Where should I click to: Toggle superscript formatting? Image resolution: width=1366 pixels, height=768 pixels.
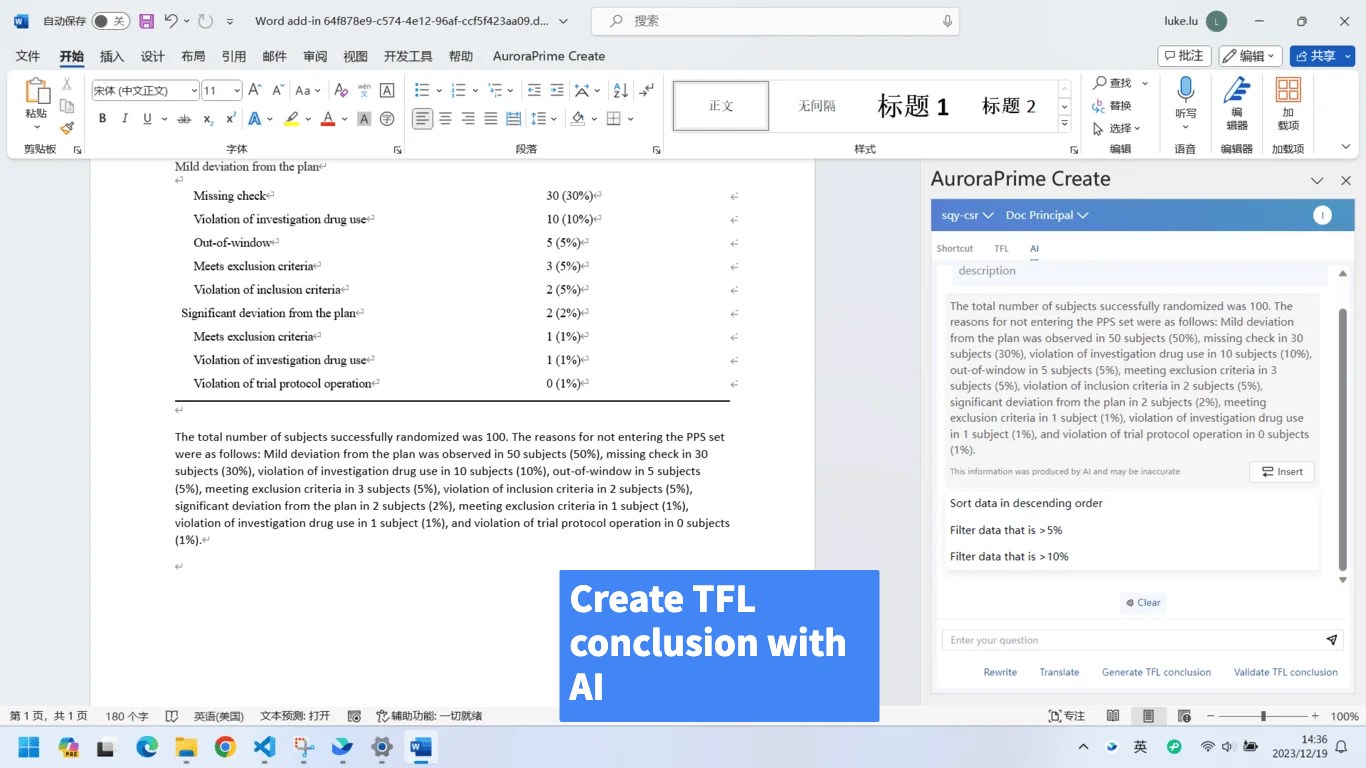231,119
